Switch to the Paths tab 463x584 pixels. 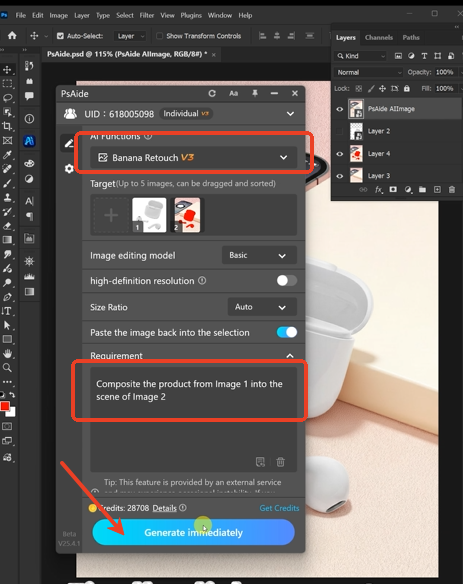coord(411,37)
